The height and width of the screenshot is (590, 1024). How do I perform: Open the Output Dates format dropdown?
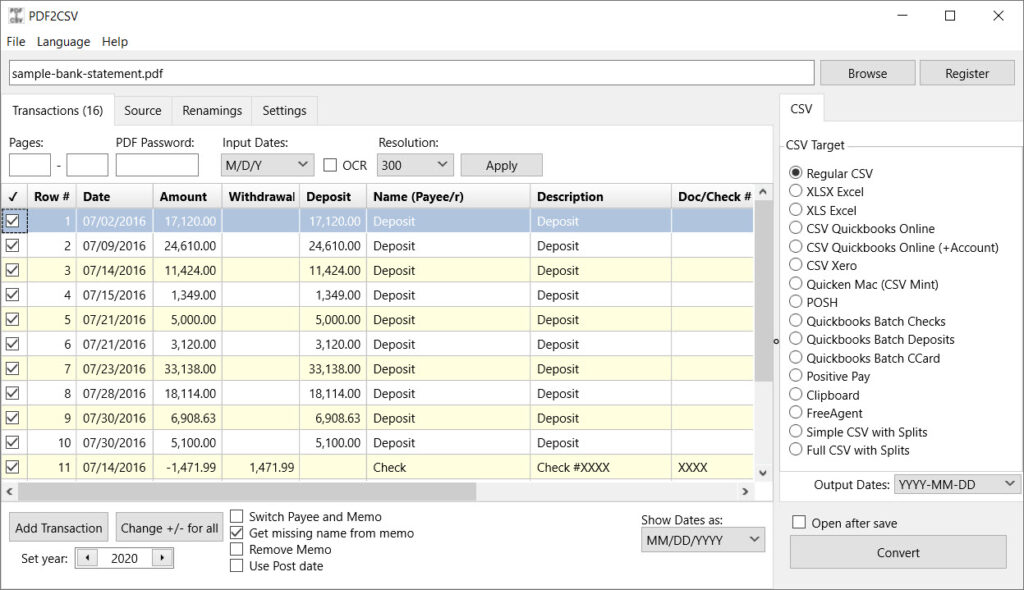(957, 483)
